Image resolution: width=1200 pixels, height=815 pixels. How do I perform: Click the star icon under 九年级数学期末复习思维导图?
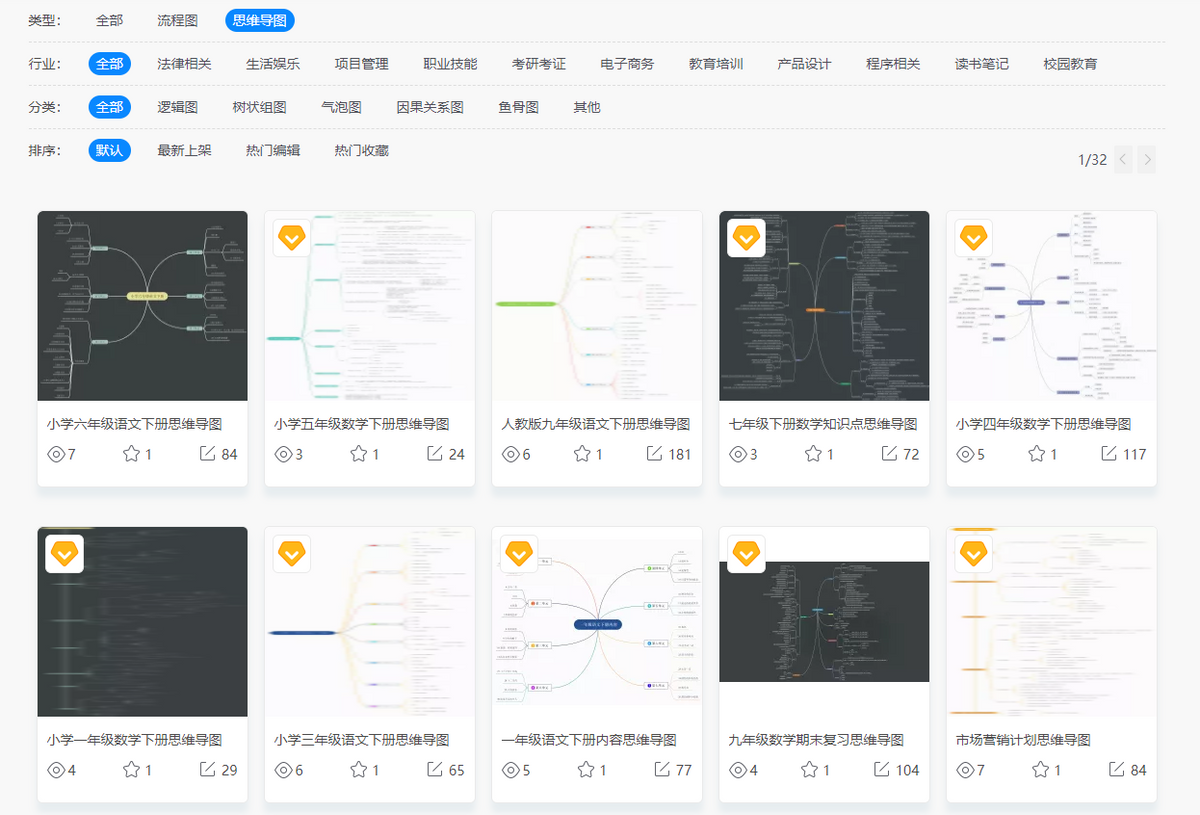tap(811, 770)
